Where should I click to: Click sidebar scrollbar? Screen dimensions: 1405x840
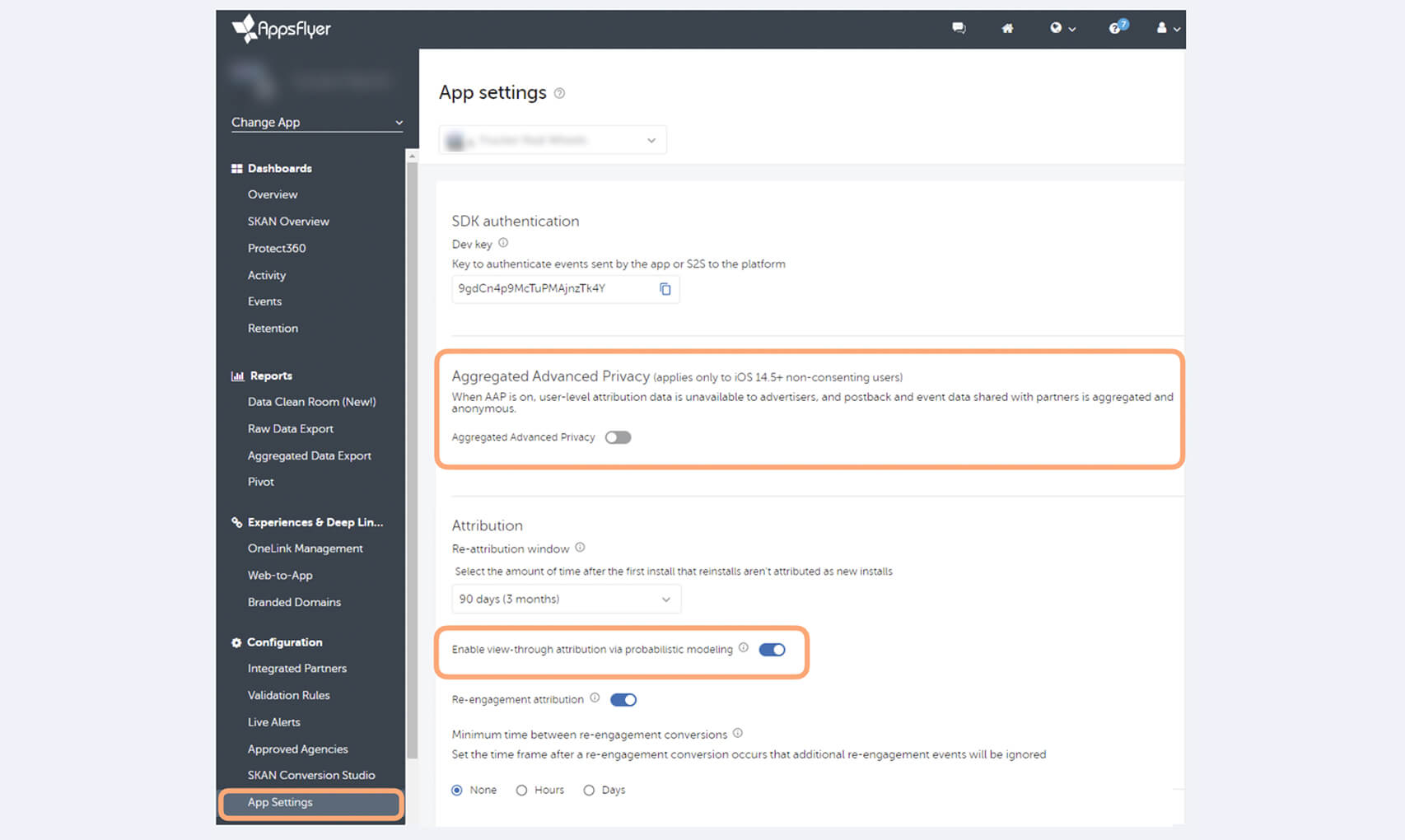tap(412, 460)
